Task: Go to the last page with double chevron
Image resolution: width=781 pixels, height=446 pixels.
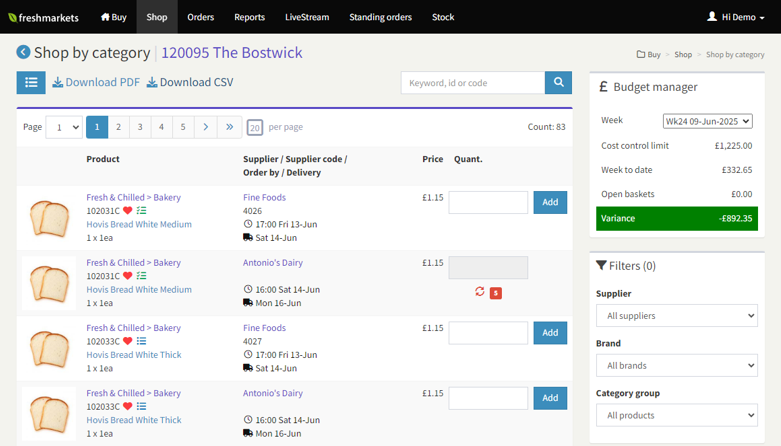Action: click(229, 127)
